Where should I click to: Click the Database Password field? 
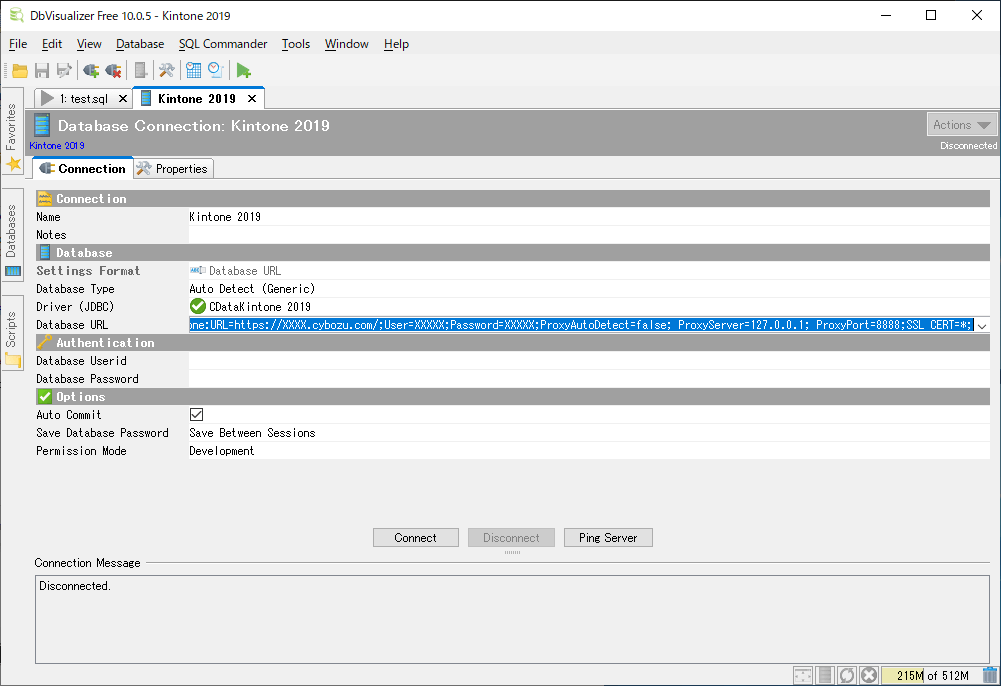[589, 379]
